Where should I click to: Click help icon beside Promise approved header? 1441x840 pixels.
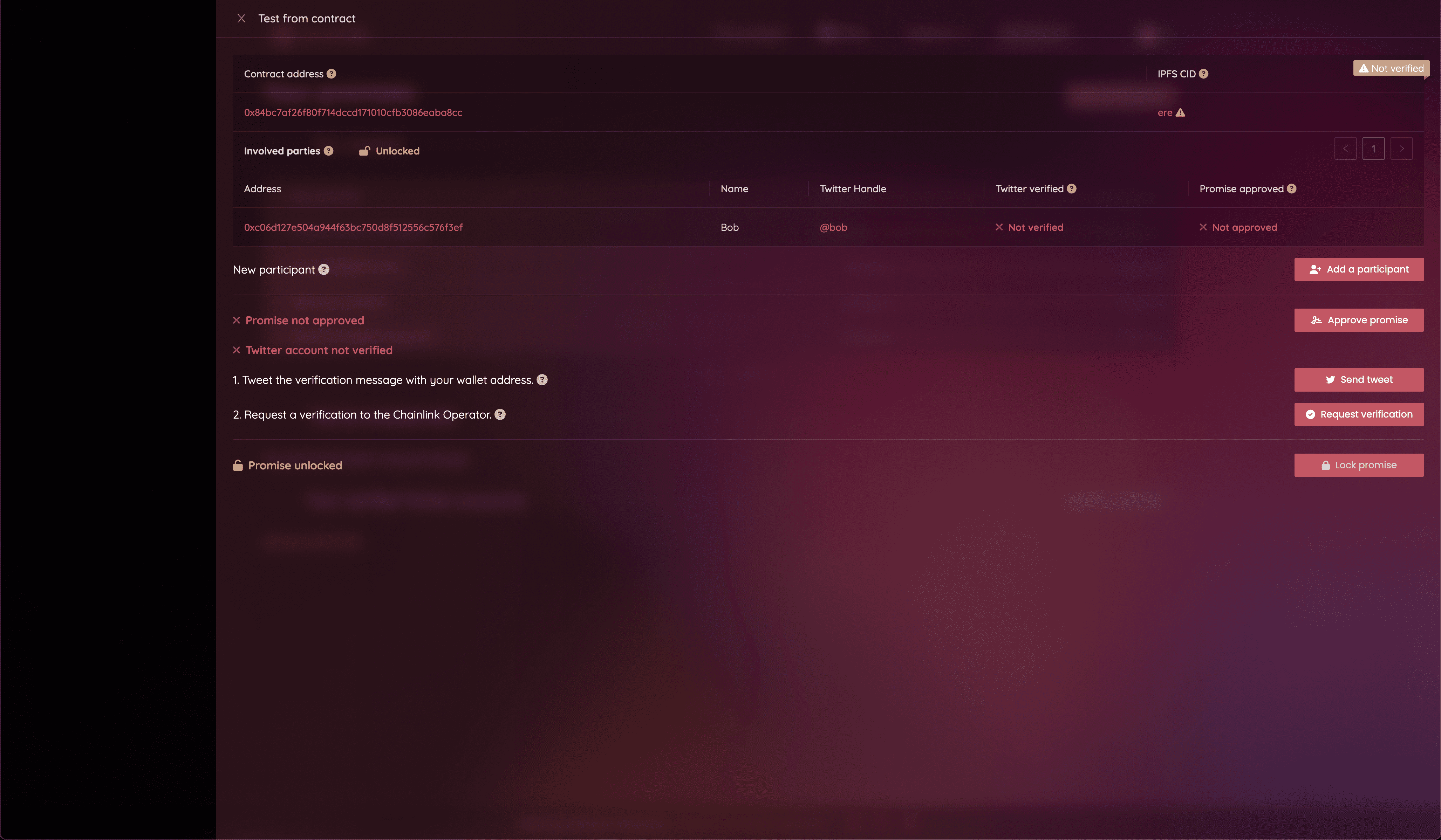1291,188
